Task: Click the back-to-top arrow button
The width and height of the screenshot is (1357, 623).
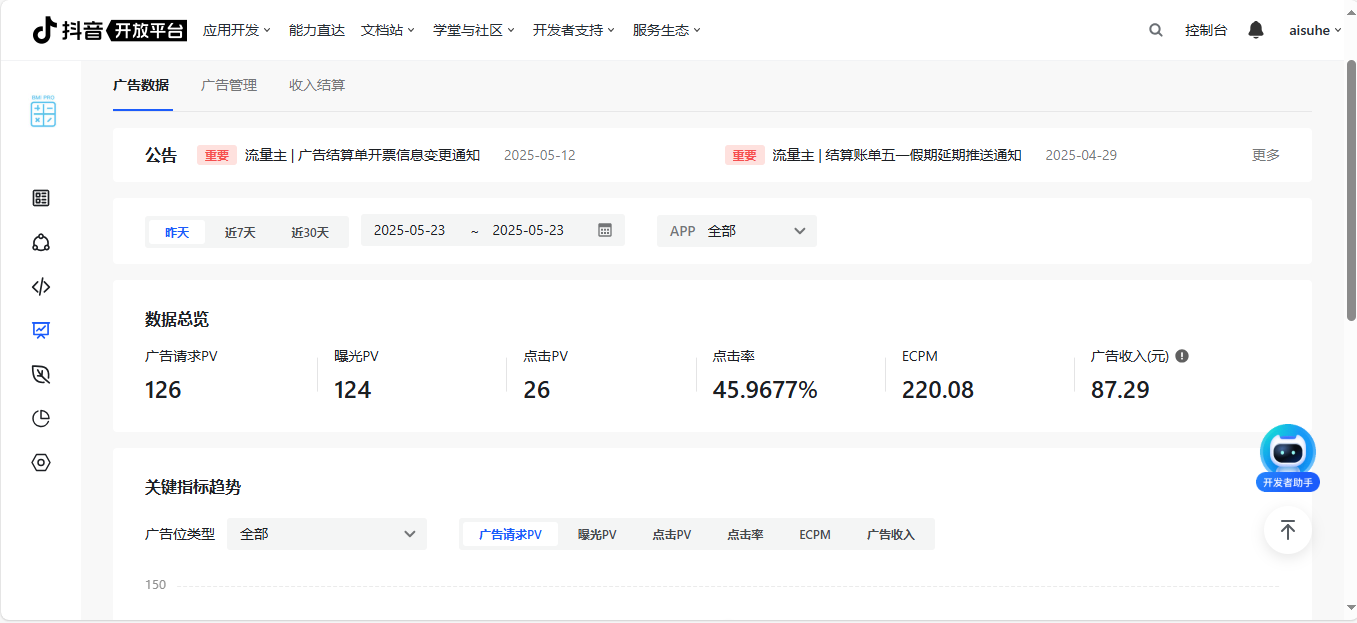Action: (1288, 530)
